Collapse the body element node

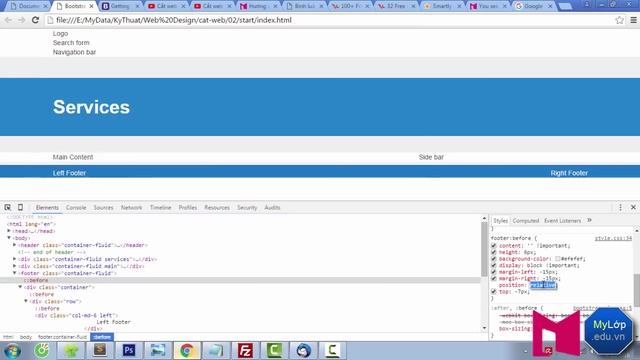click(x=9, y=238)
